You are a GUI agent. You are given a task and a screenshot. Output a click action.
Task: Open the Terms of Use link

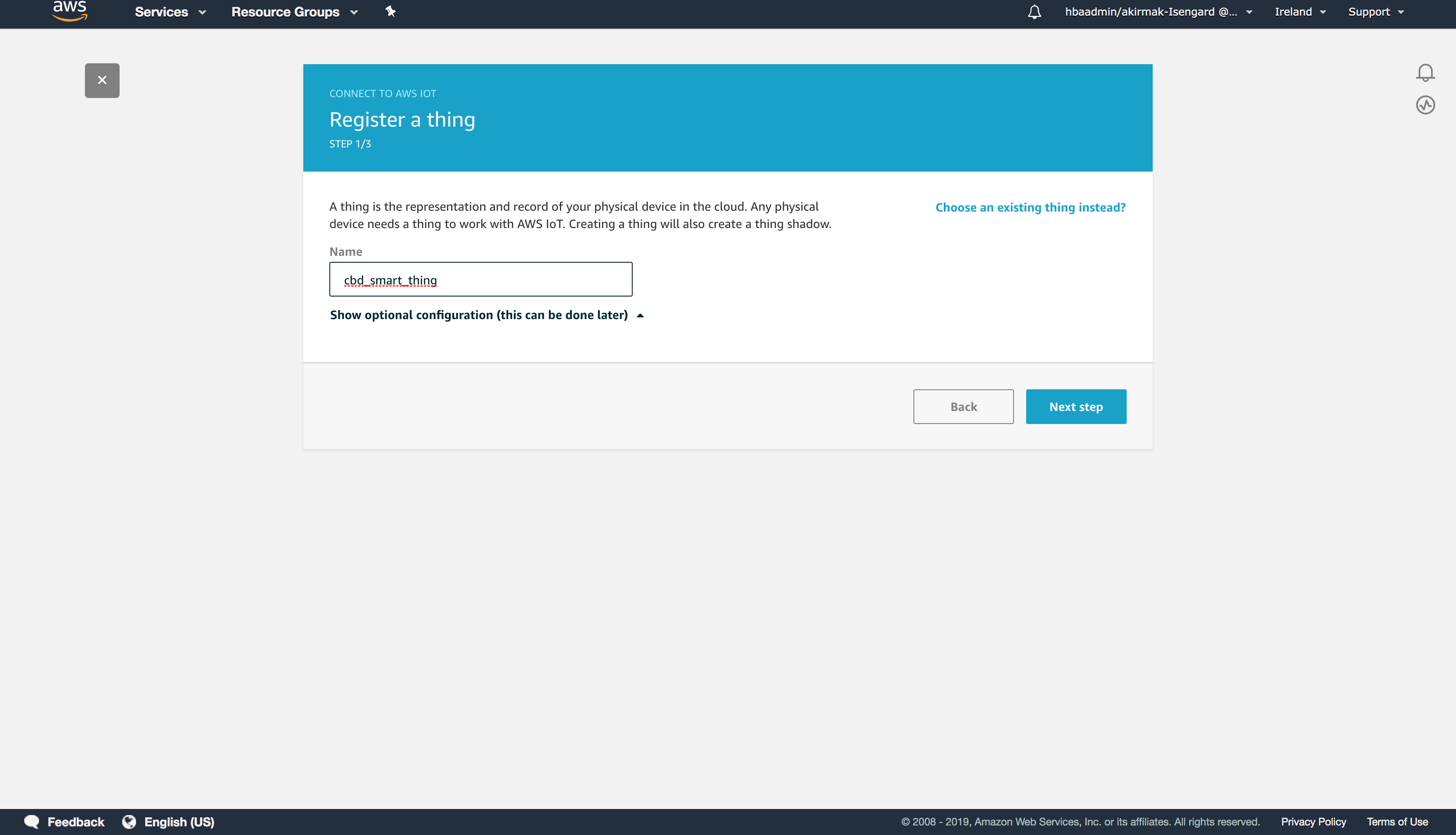pos(1397,822)
